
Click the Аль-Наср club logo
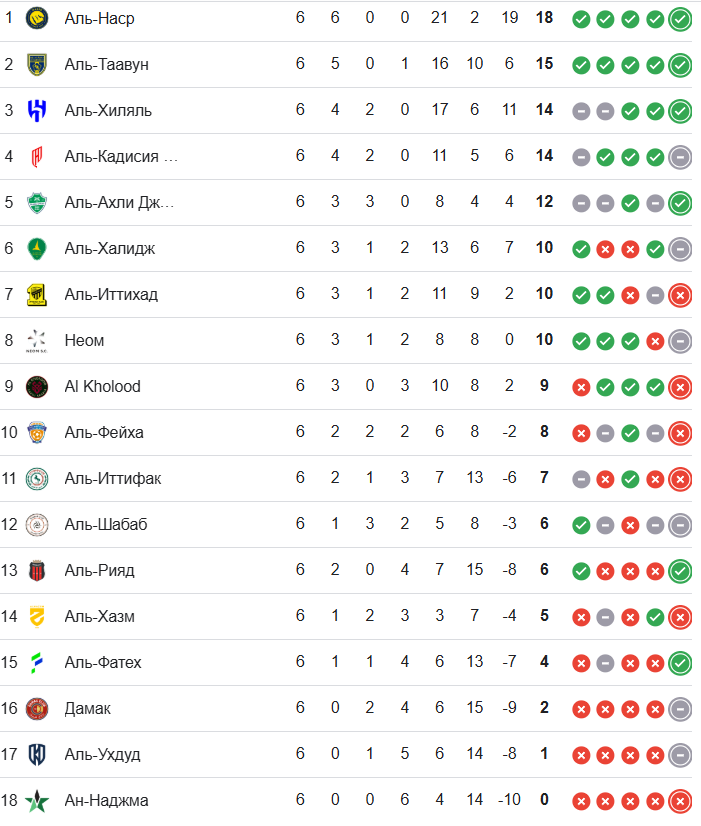coord(37,18)
